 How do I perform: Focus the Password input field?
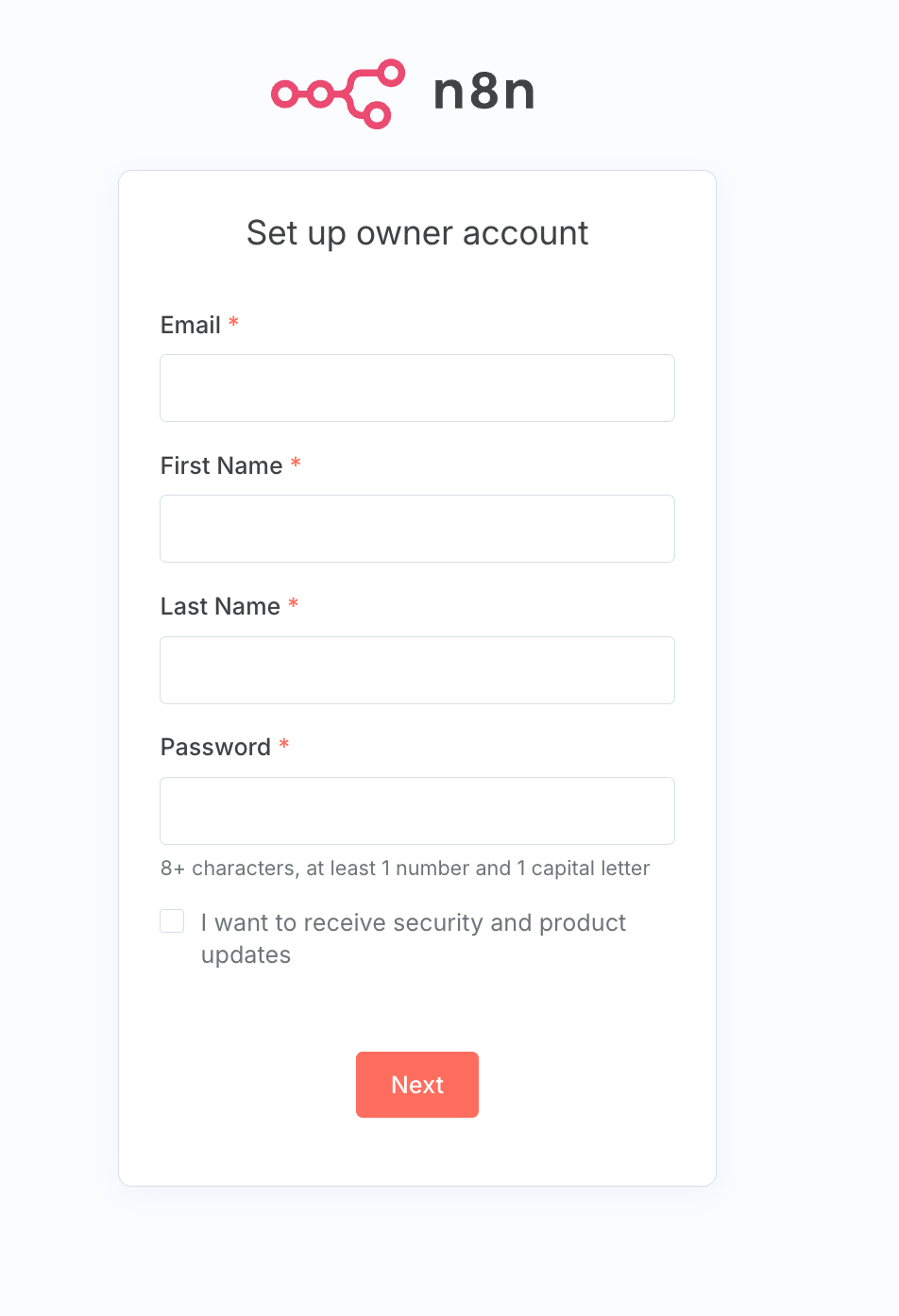point(417,811)
